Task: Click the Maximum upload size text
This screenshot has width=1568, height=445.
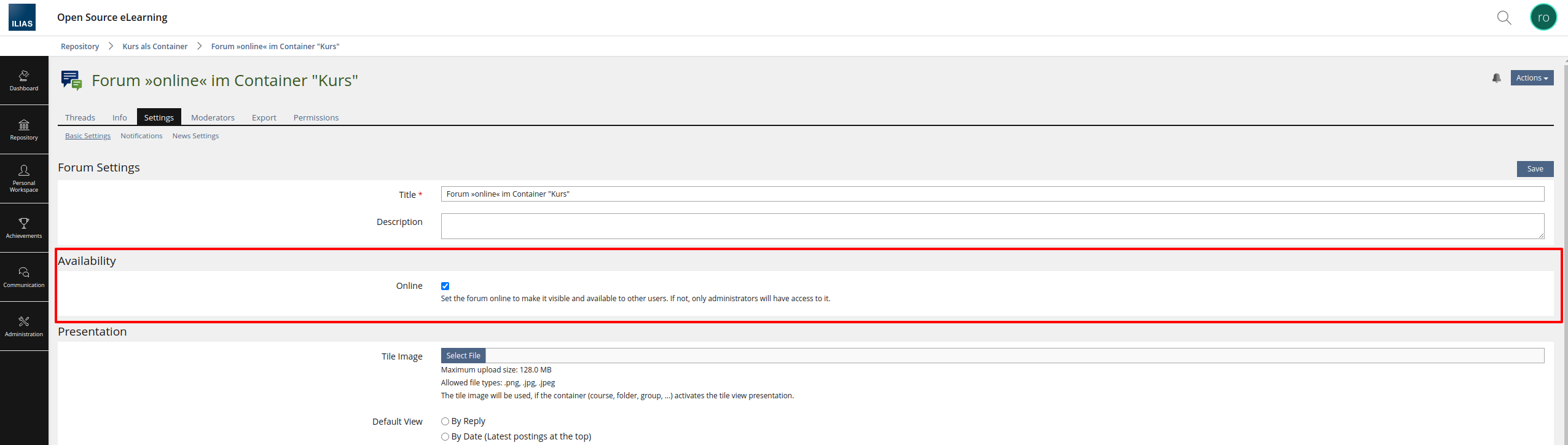Action: (496, 370)
